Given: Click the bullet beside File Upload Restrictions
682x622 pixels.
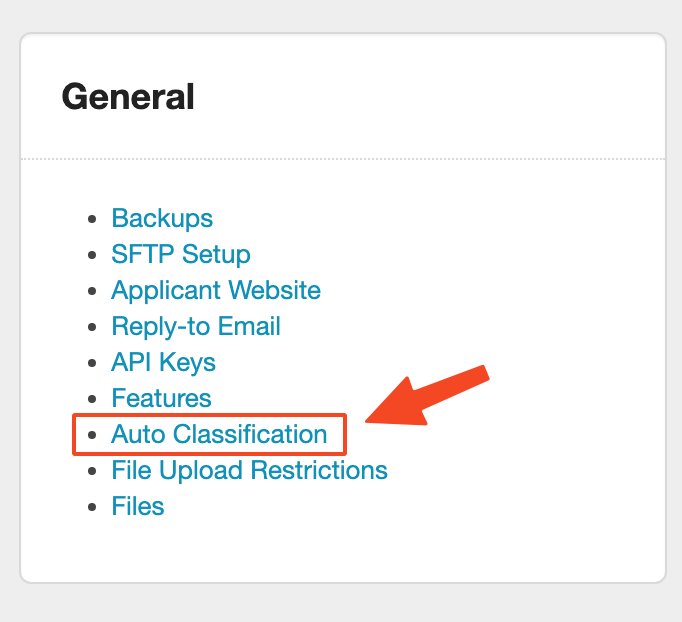Looking at the screenshot, I should click(94, 471).
